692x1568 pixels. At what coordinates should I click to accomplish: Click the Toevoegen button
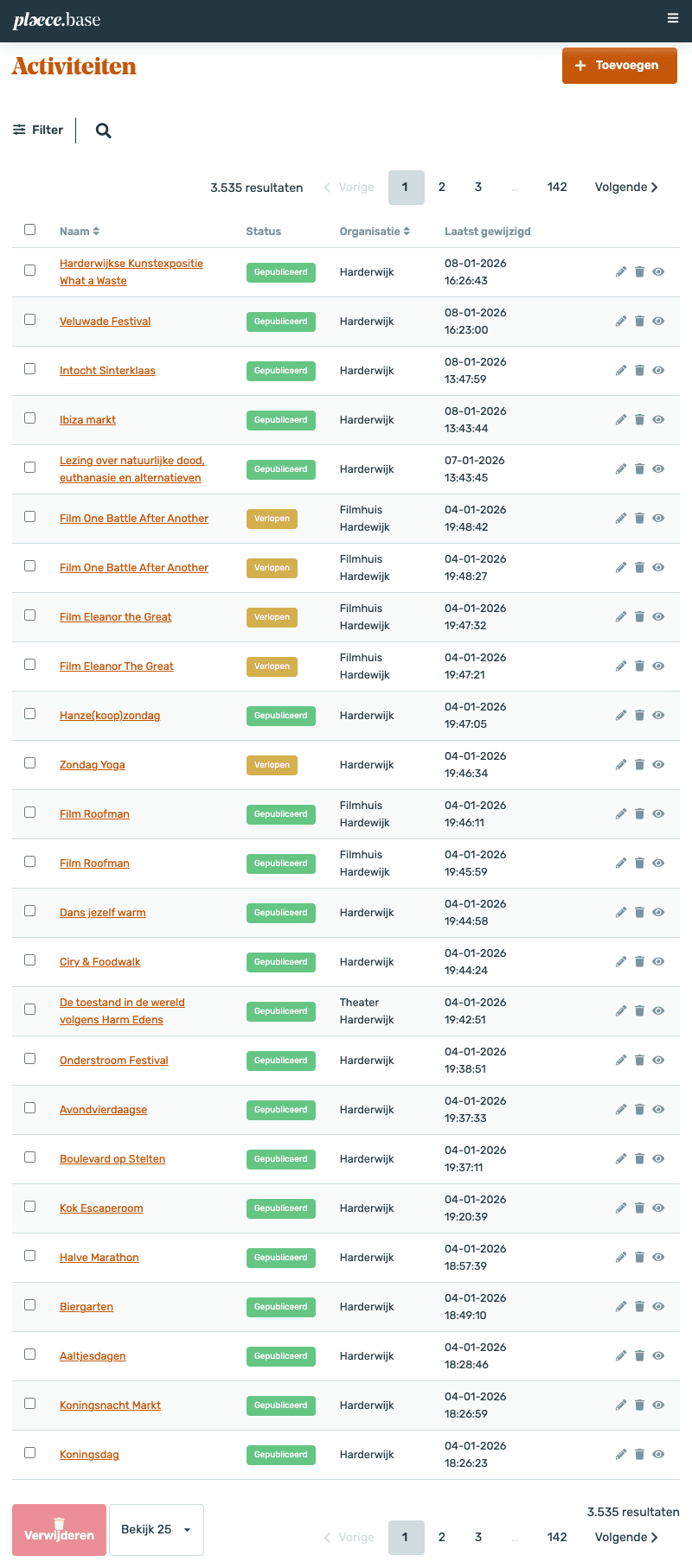pos(619,66)
